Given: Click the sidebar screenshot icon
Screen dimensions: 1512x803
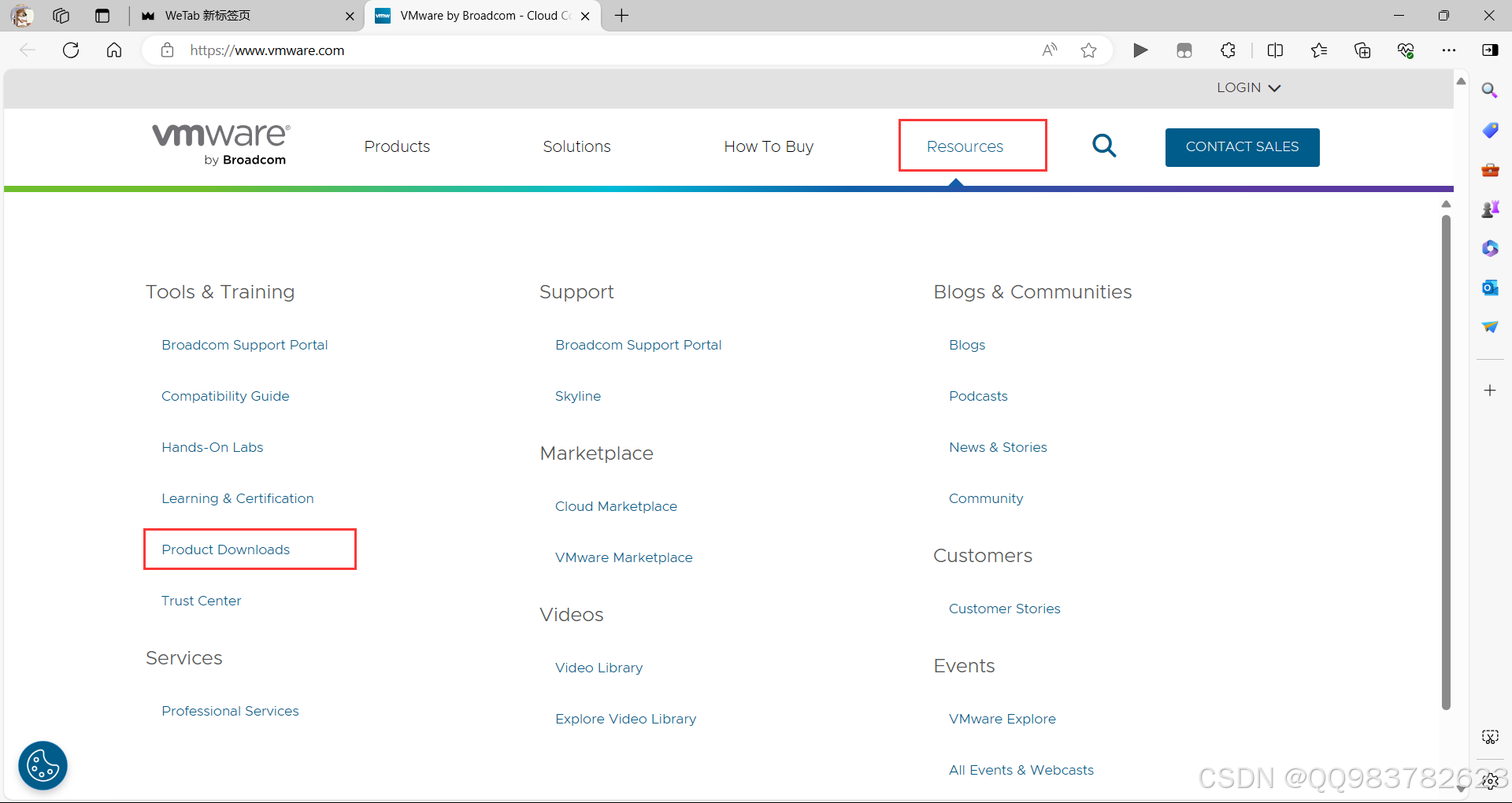Looking at the screenshot, I should coord(1490,737).
